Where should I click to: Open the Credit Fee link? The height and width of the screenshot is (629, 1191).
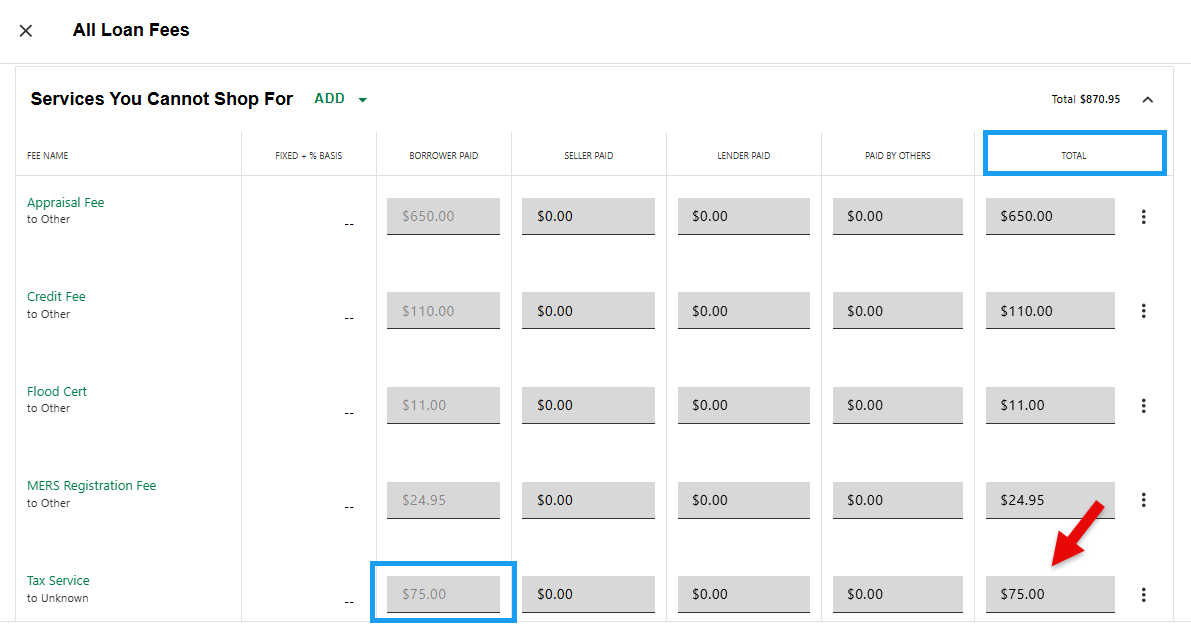[56, 297]
